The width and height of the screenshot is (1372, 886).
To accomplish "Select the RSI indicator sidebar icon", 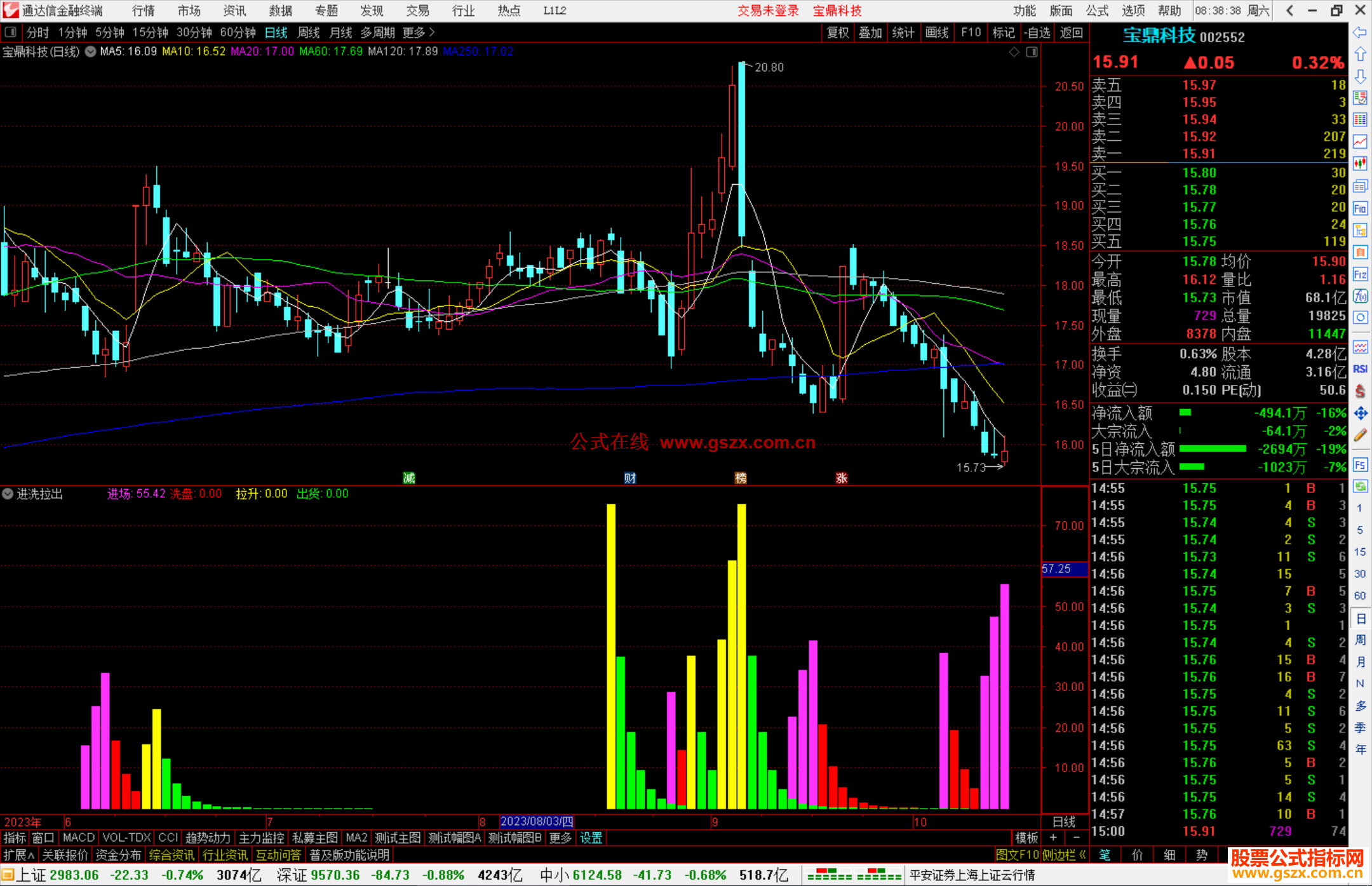I will pyautogui.click(x=1360, y=369).
